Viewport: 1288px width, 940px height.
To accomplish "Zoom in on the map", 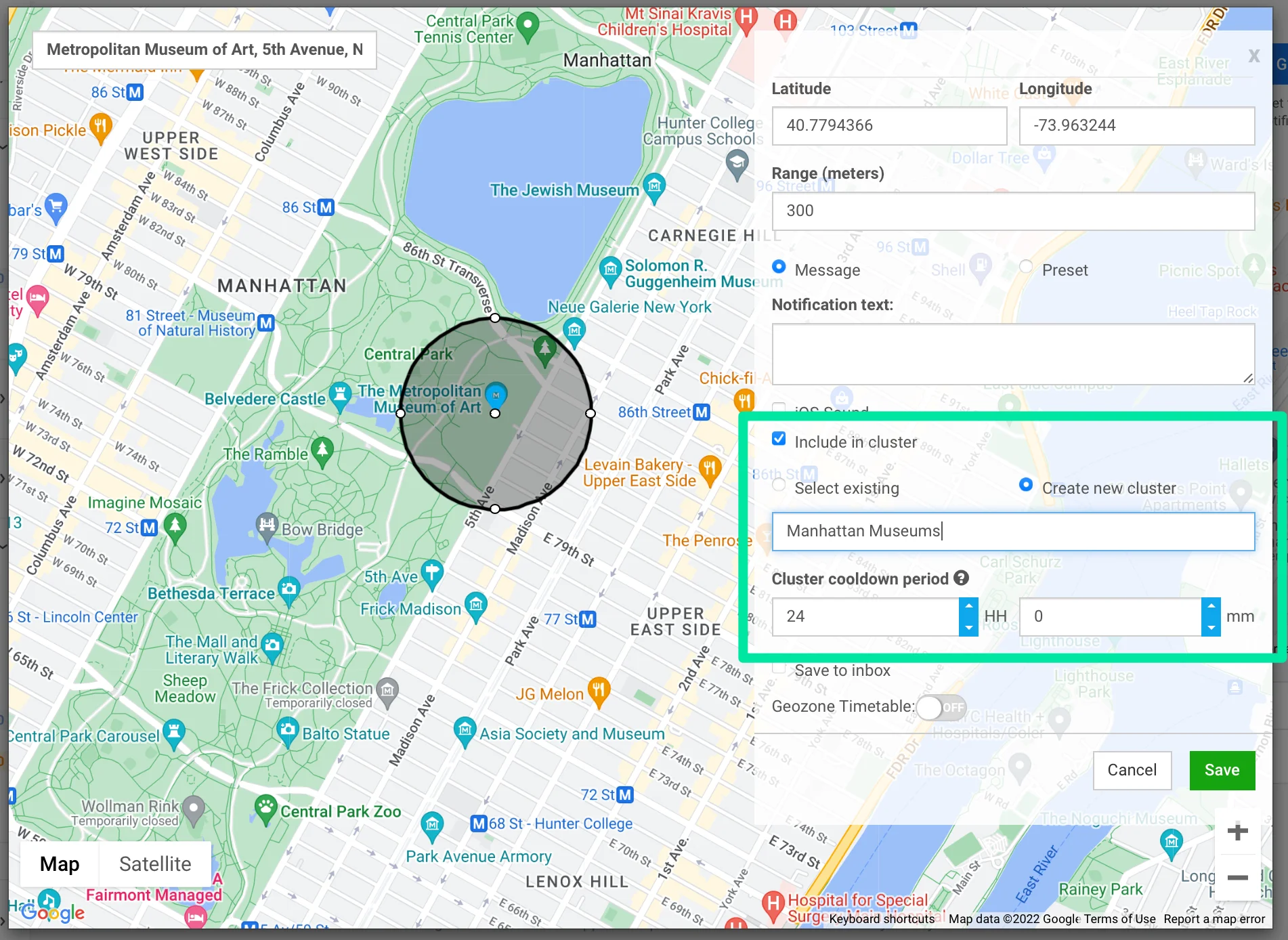I will point(1238,832).
